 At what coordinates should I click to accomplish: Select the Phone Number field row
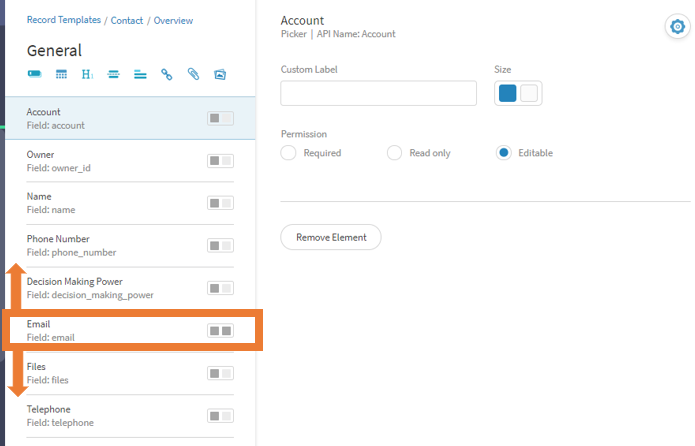pyautogui.click(x=130, y=246)
